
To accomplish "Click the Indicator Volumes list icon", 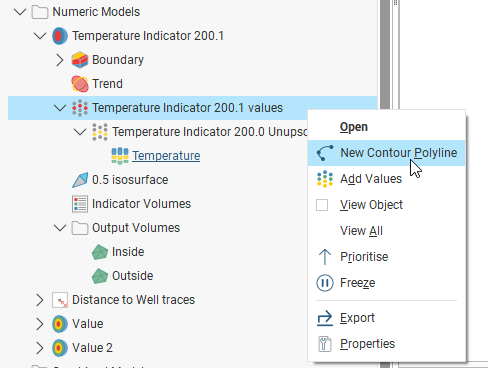I will (80, 204).
